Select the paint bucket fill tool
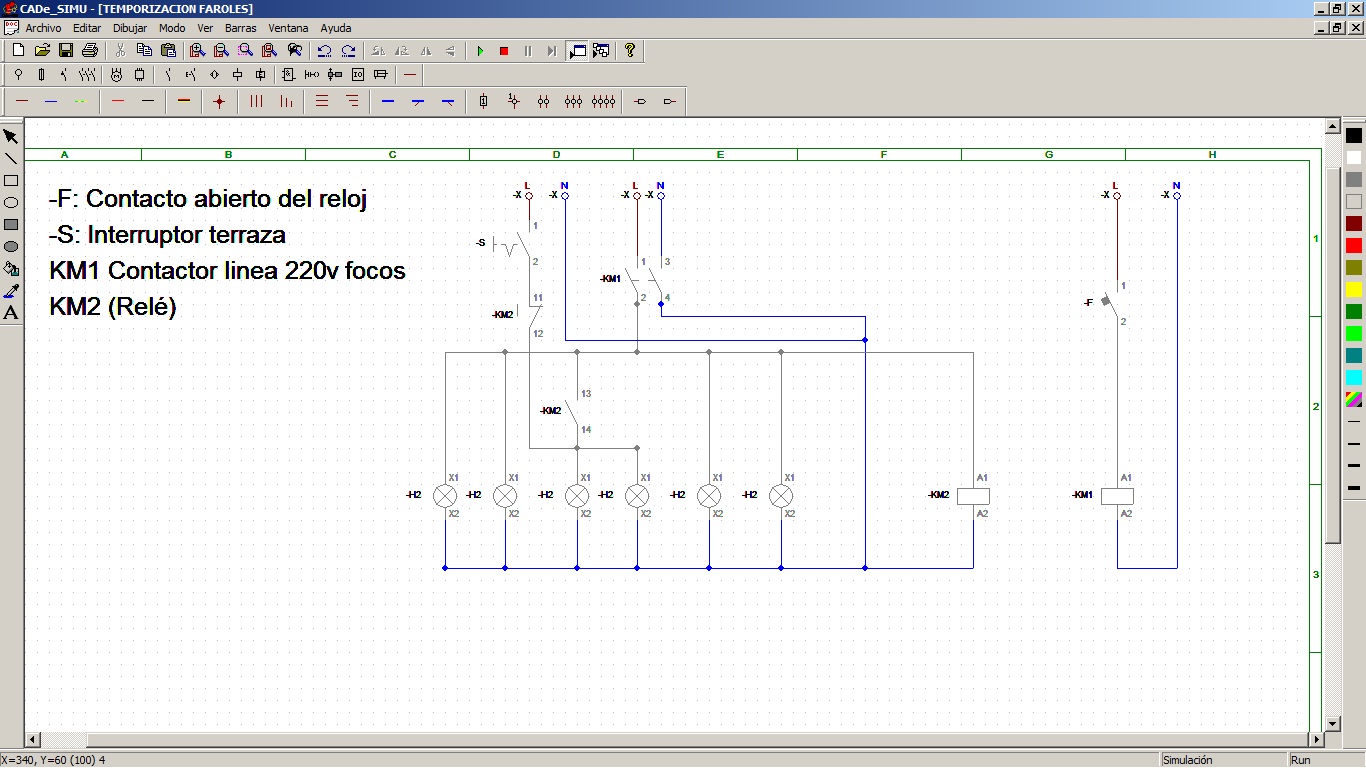 click(11, 269)
